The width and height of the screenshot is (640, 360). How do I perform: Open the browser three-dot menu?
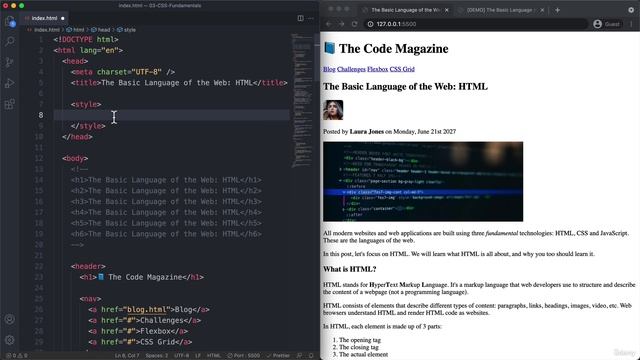click(x=631, y=24)
